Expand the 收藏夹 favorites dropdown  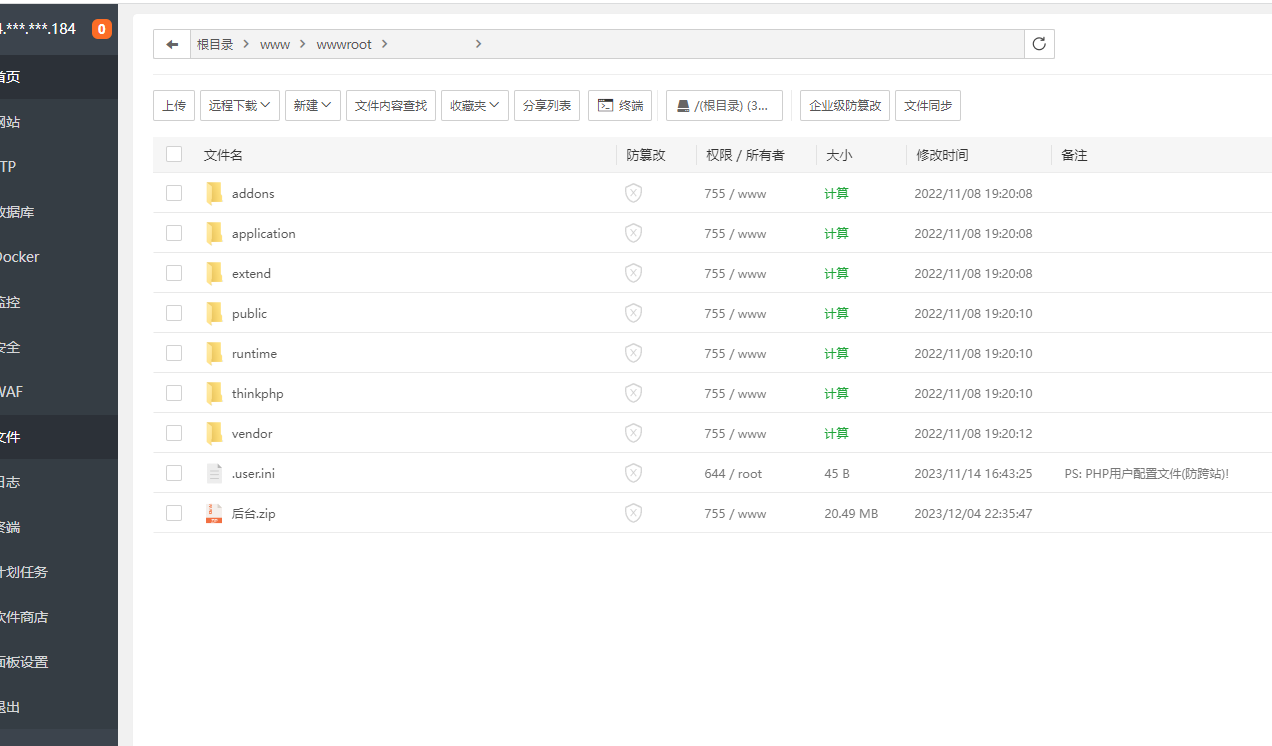click(x=475, y=105)
